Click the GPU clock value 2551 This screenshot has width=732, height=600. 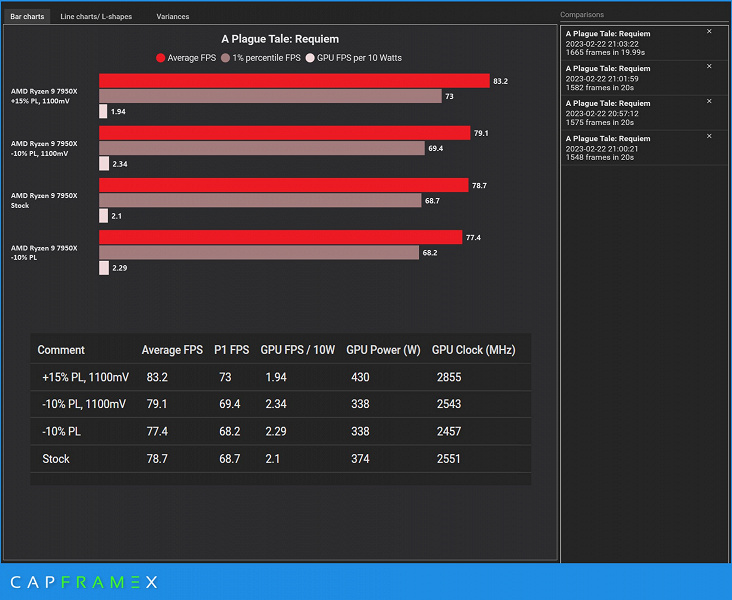tap(449, 459)
